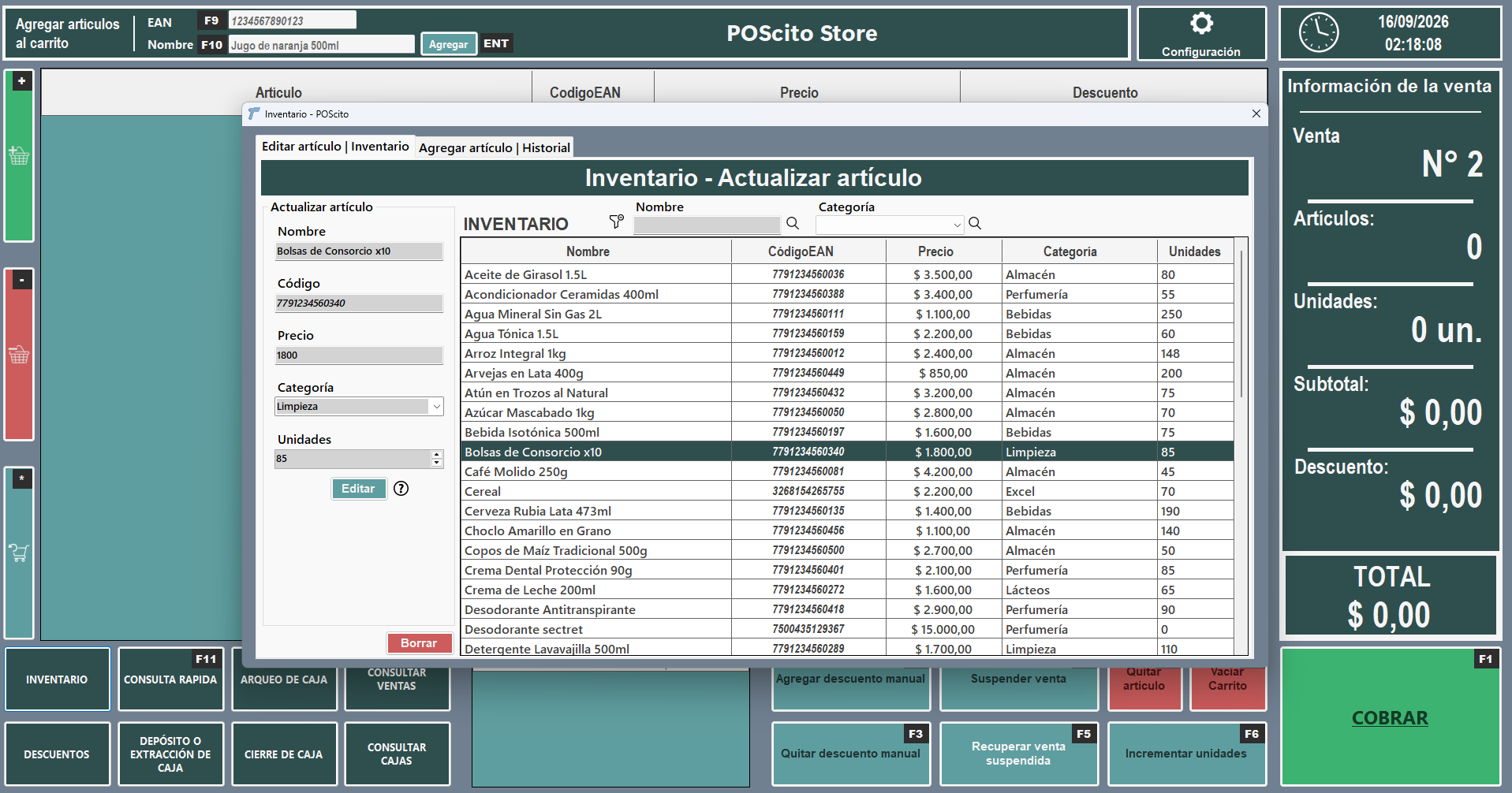Viewport: 1512px width, 793px height.
Task: Switch to Agregar artículo | Historial tab
Action: (495, 148)
